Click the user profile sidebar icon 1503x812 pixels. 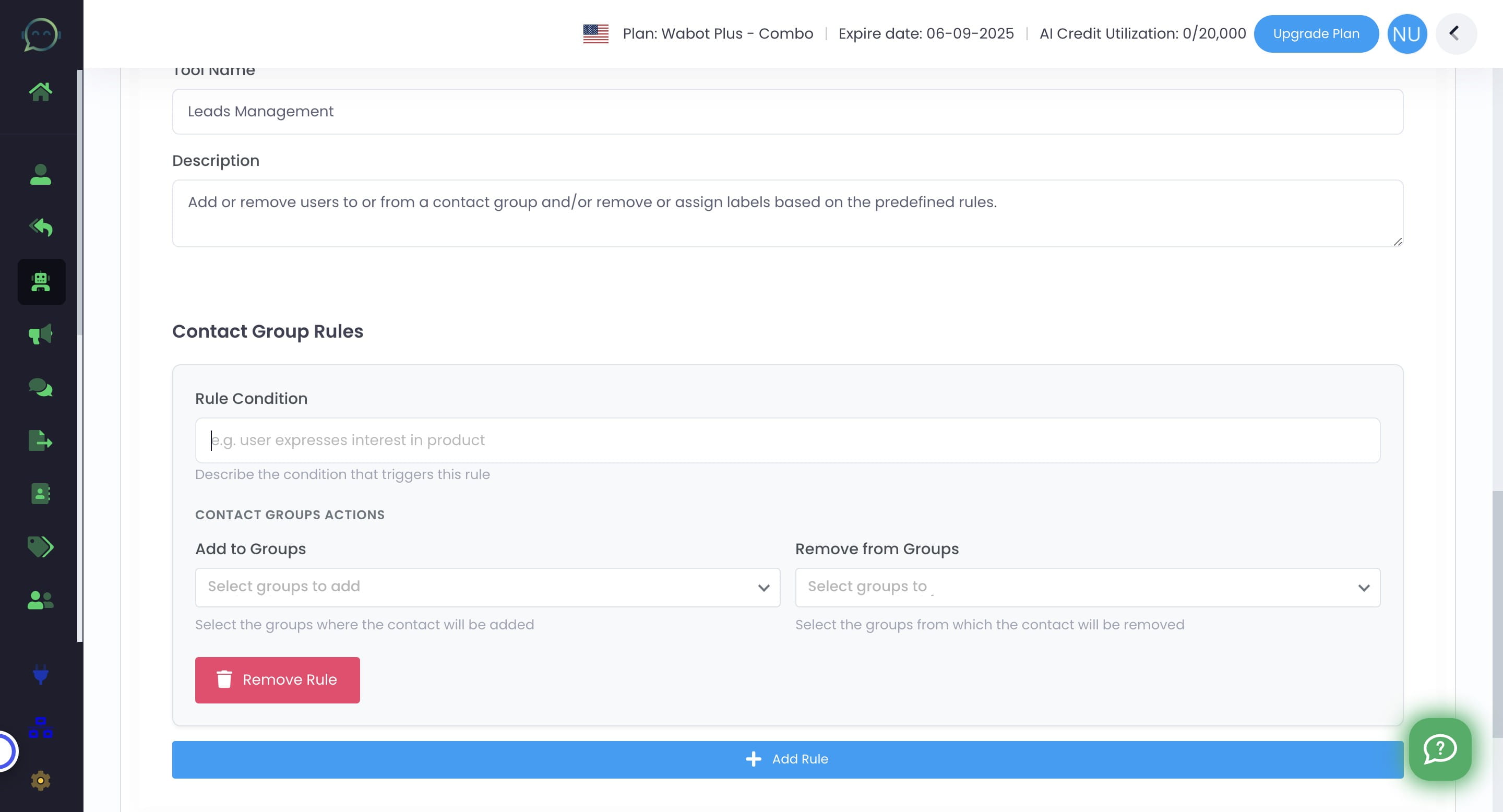coord(40,174)
